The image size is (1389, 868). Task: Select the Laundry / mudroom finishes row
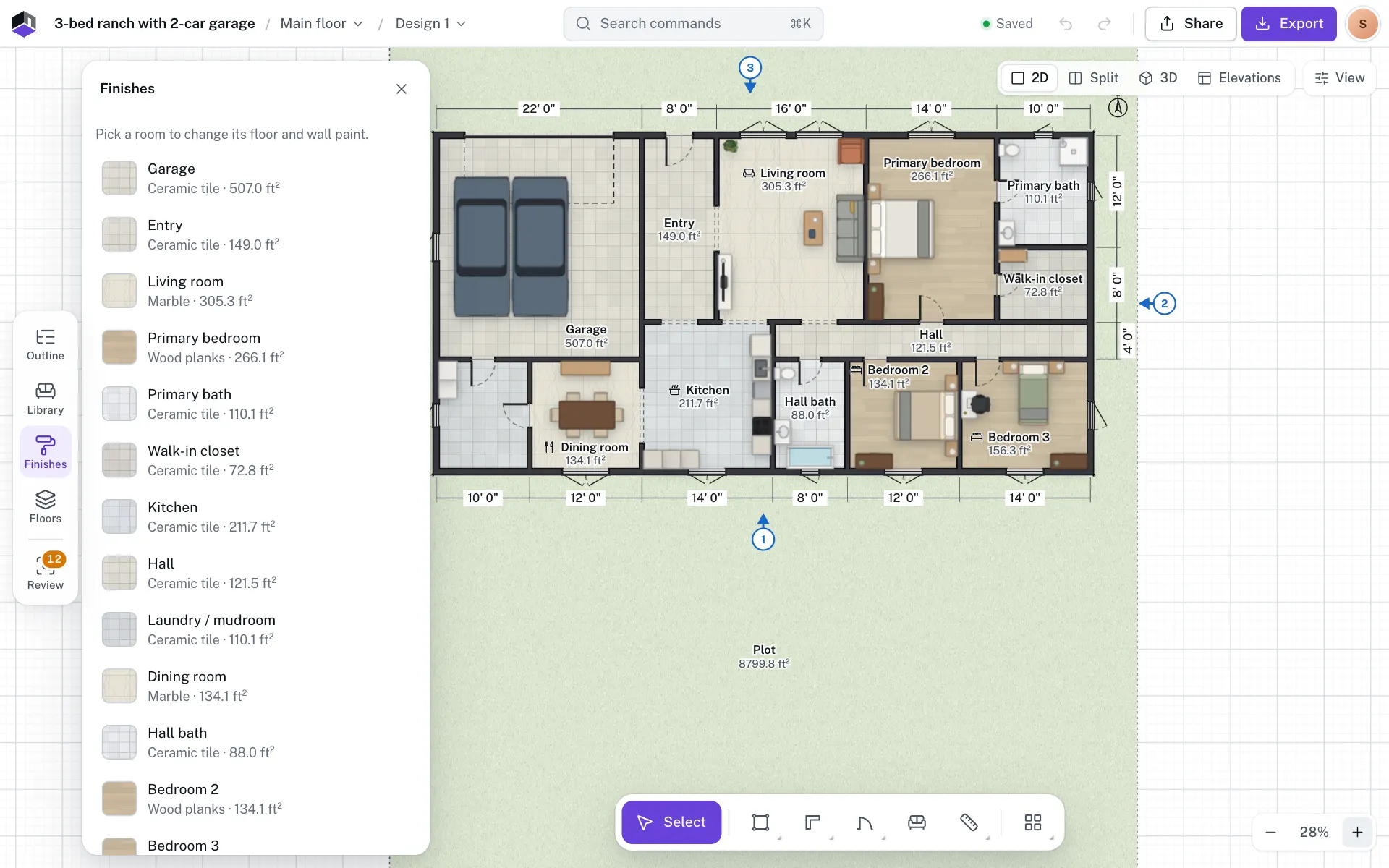pyautogui.click(x=256, y=629)
